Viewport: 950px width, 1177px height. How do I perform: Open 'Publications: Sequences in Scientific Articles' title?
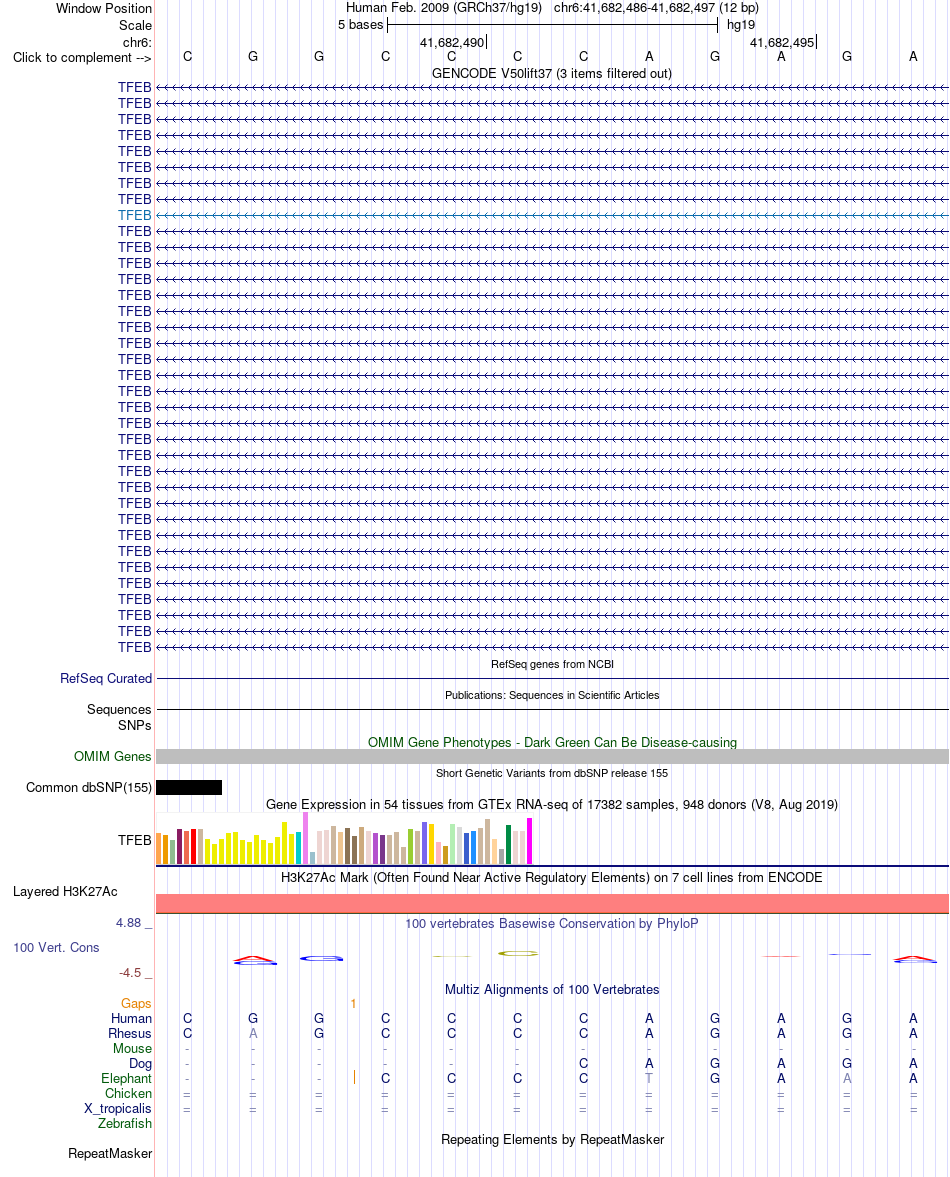coord(552,695)
